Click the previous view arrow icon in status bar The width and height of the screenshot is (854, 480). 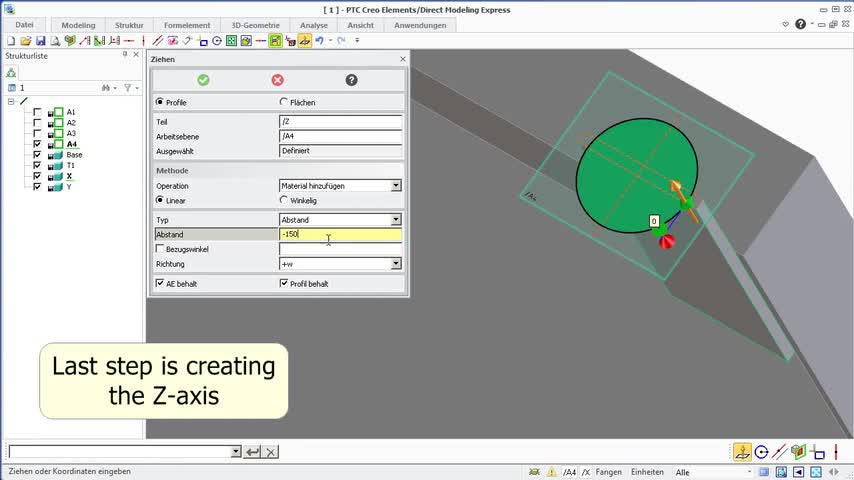pos(798,472)
